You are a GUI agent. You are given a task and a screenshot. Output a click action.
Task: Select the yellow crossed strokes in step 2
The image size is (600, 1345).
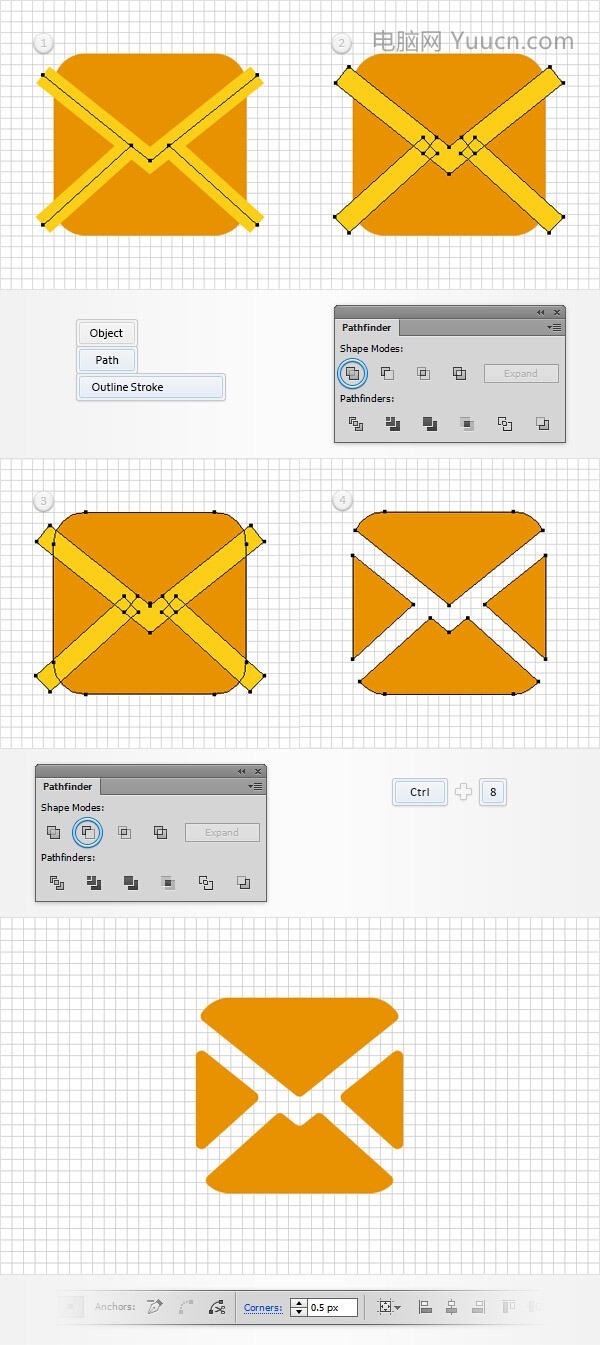[x=449, y=148]
